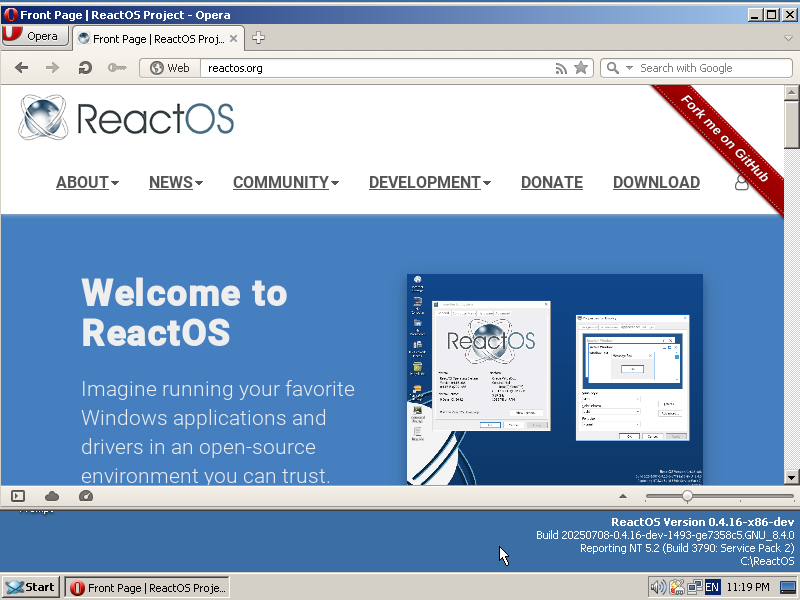The height and width of the screenshot is (600, 800).
Task: Click the show desktop icon in the taskbar
Action: pos(789,588)
